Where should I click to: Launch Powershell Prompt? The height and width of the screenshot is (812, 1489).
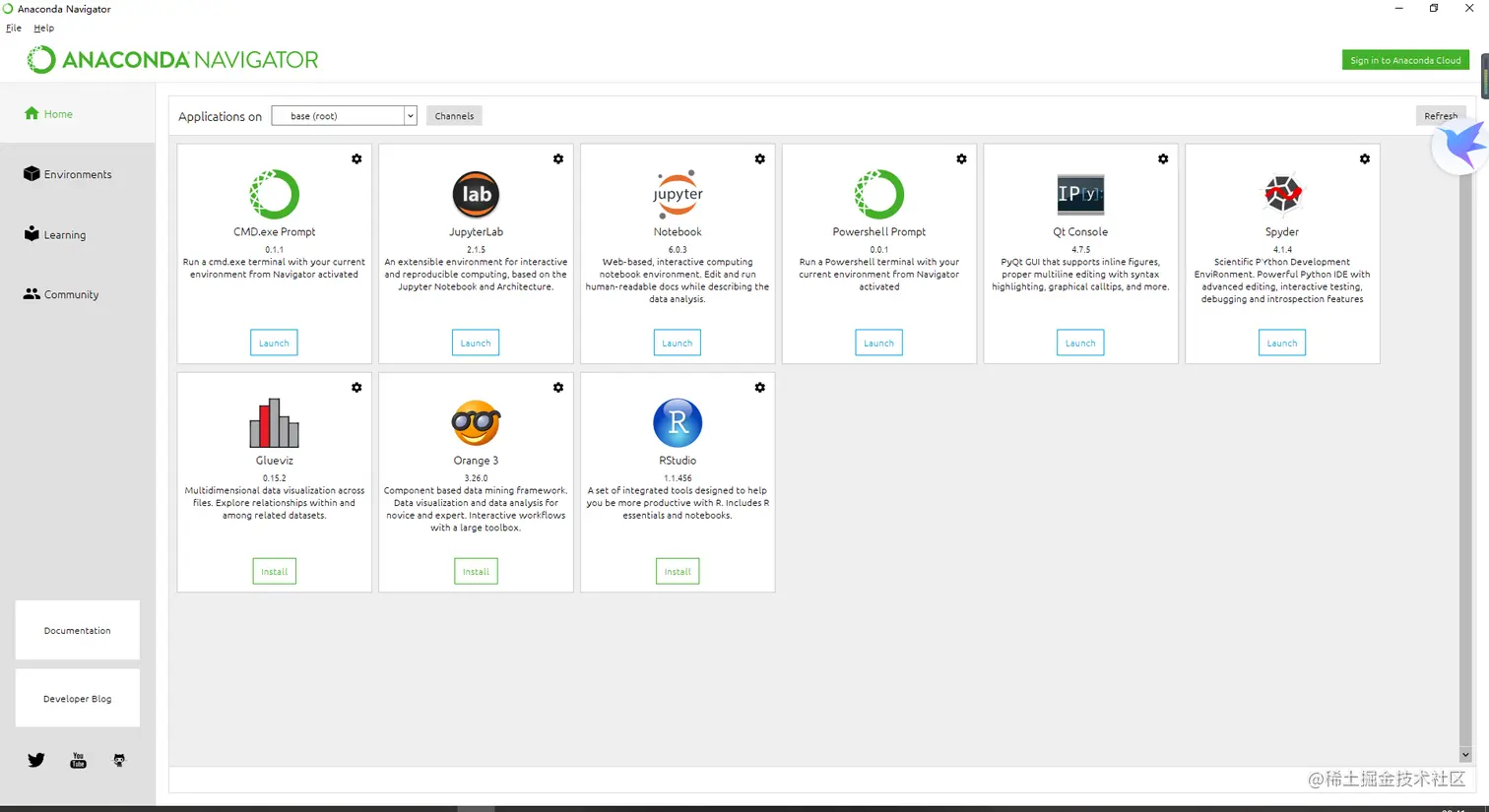click(x=878, y=343)
